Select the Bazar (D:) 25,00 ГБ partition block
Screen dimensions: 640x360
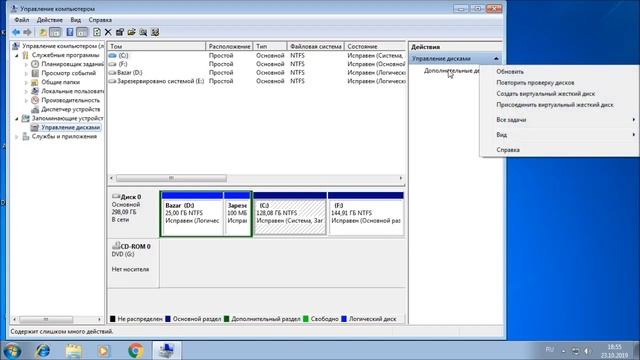tap(192, 213)
